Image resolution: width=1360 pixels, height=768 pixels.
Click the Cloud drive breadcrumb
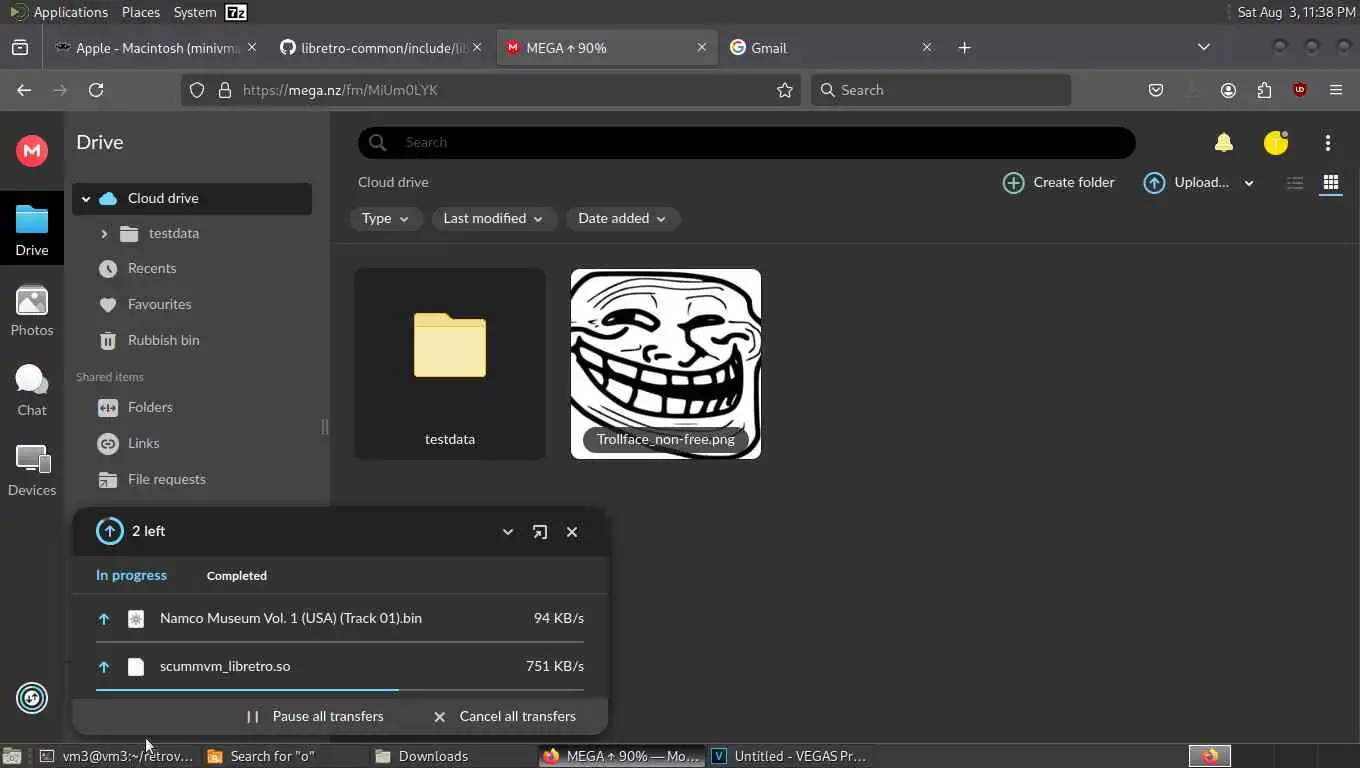point(393,182)
